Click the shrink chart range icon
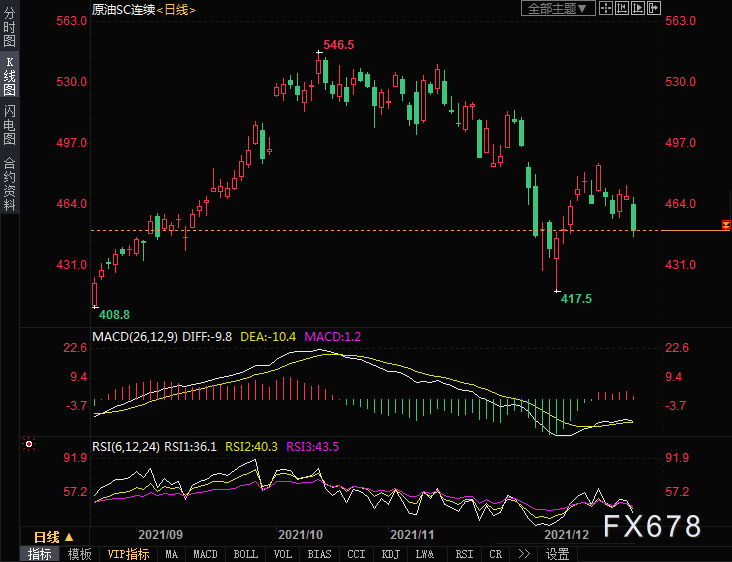The height and width of the screenshot is (562, 732). 622,8
